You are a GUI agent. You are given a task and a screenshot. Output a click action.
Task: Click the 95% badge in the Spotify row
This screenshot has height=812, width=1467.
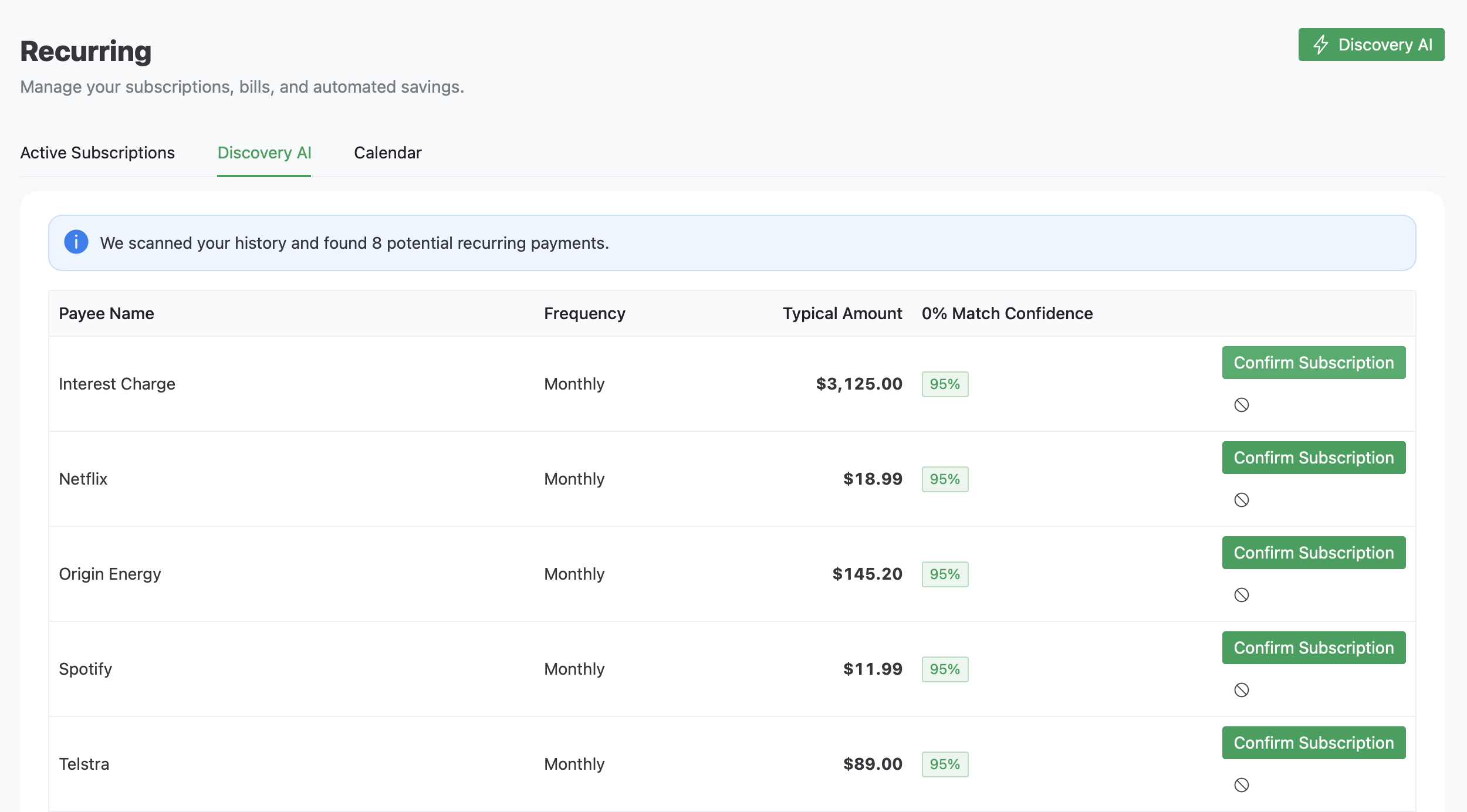(x=945, y=669)
